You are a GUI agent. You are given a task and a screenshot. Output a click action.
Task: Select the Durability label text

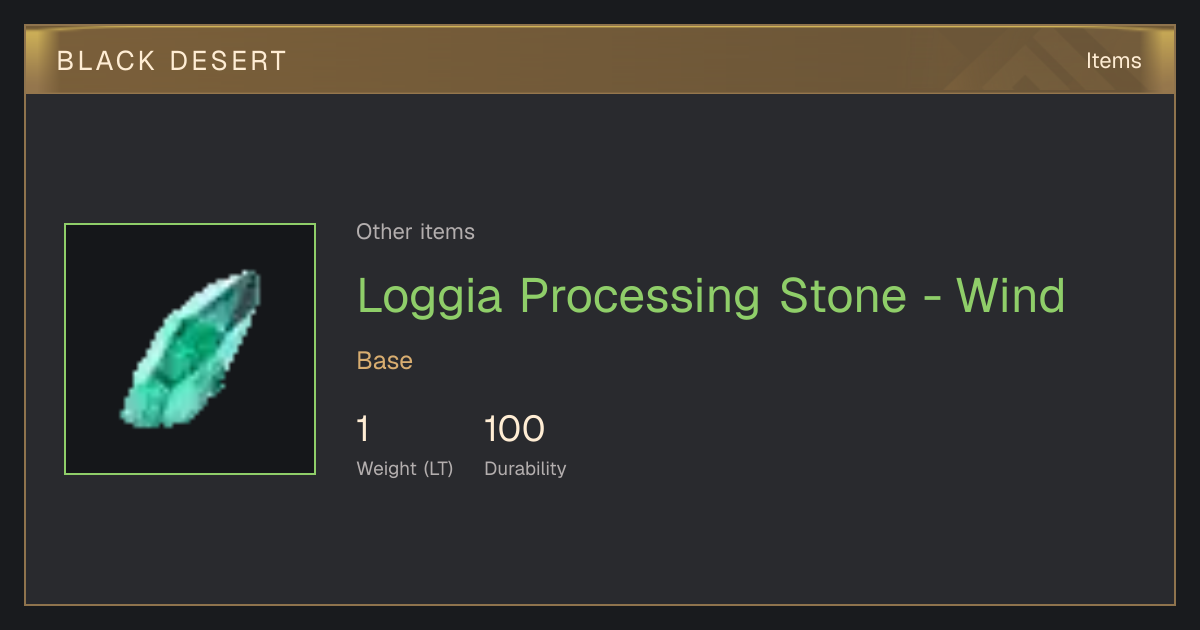tap(525, 469)
